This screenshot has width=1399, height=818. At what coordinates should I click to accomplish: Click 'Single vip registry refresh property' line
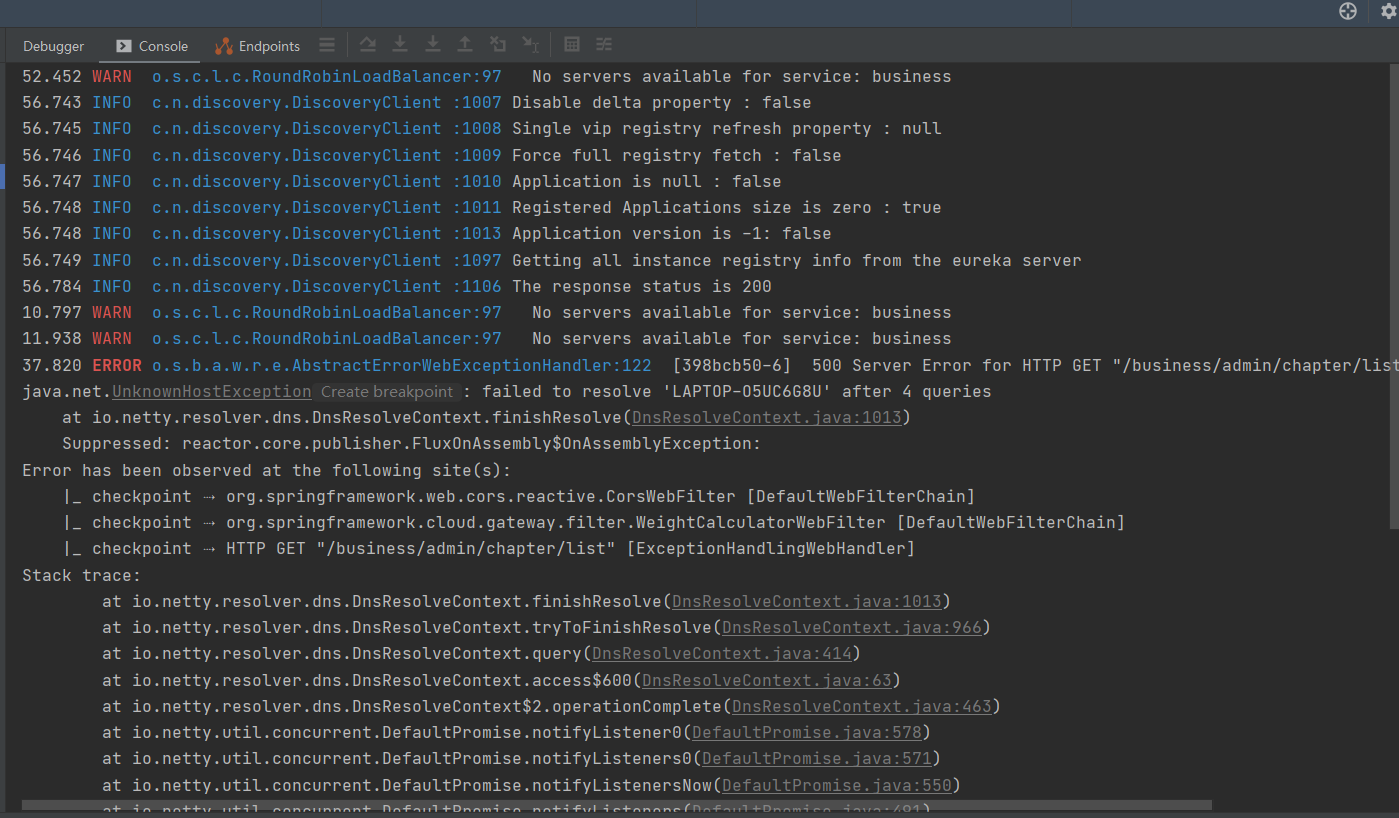click(x=481, y=129)
